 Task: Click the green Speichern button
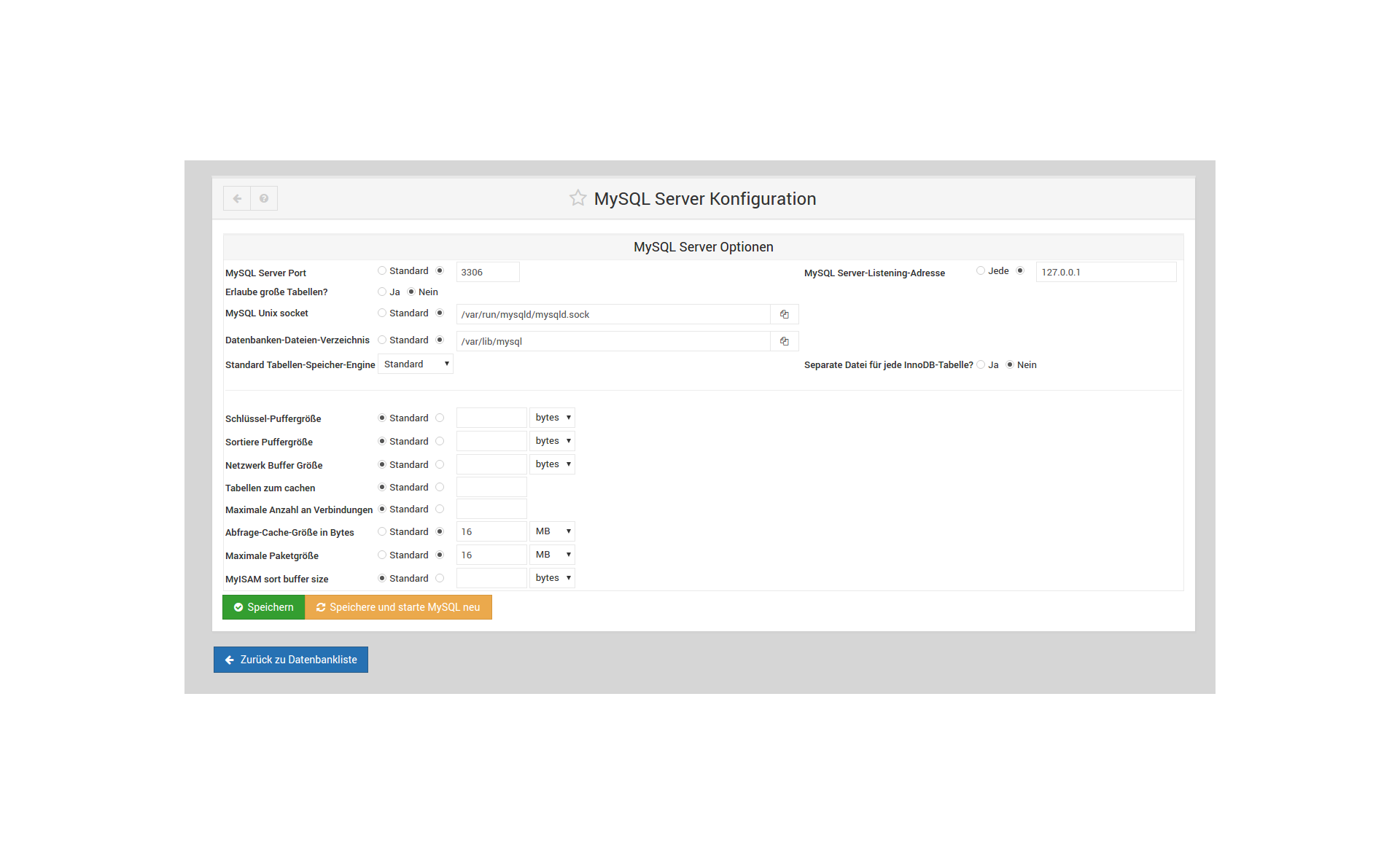pyautogui.click(x=263, y=607)
